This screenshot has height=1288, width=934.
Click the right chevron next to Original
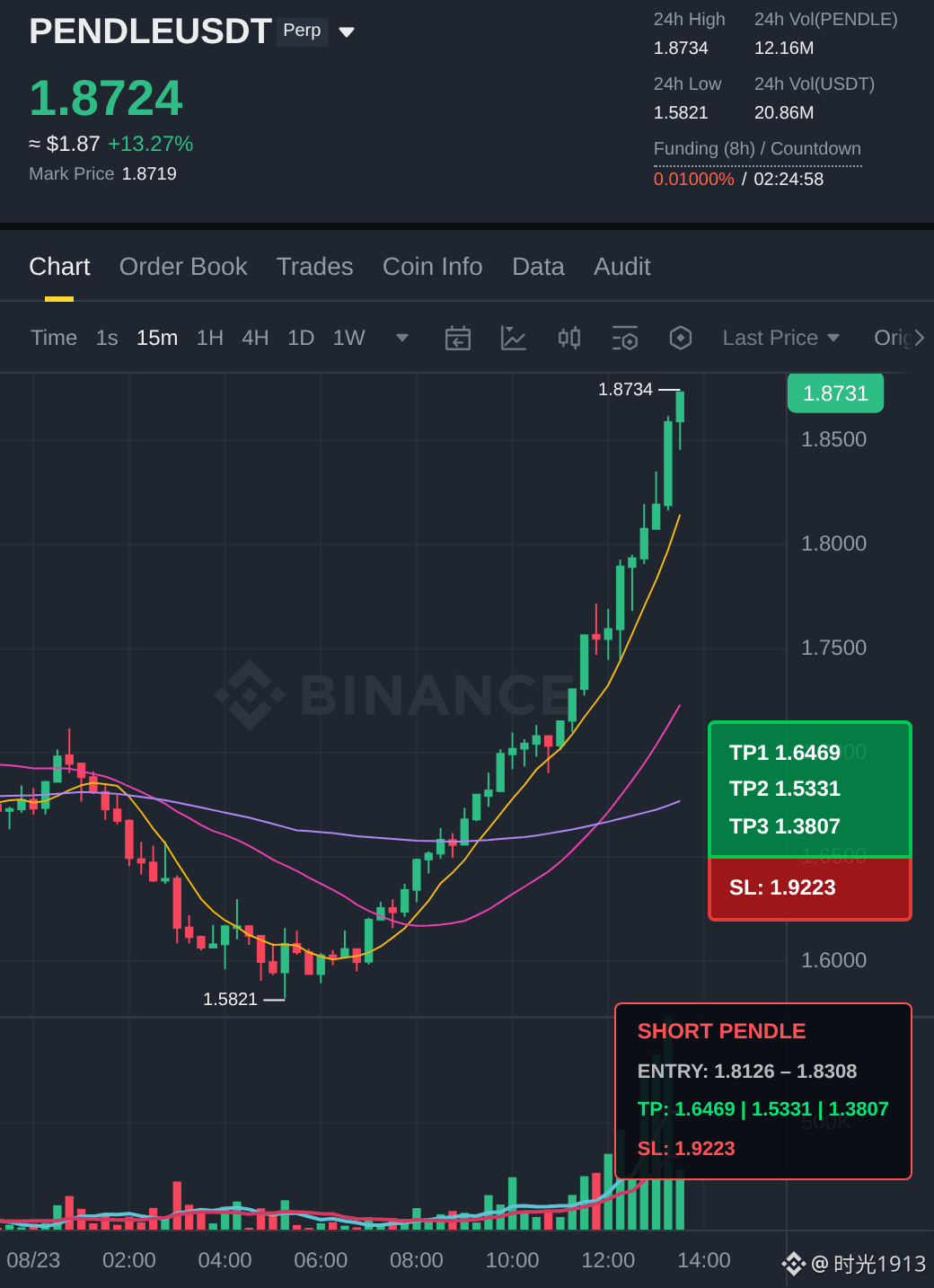click(919, 338)
